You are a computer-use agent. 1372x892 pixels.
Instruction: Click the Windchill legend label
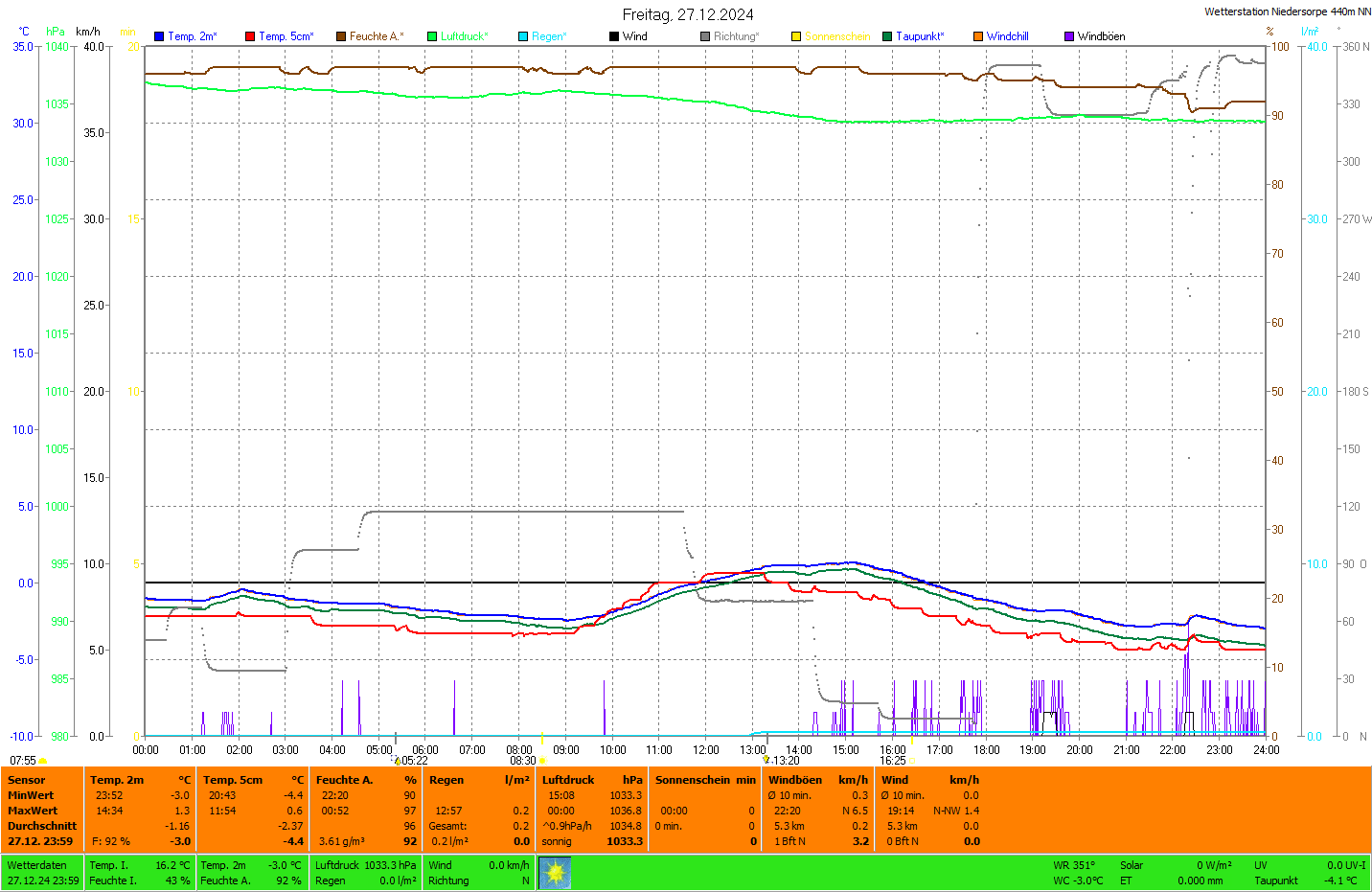pyautogui.click(x=1007, y=36)
